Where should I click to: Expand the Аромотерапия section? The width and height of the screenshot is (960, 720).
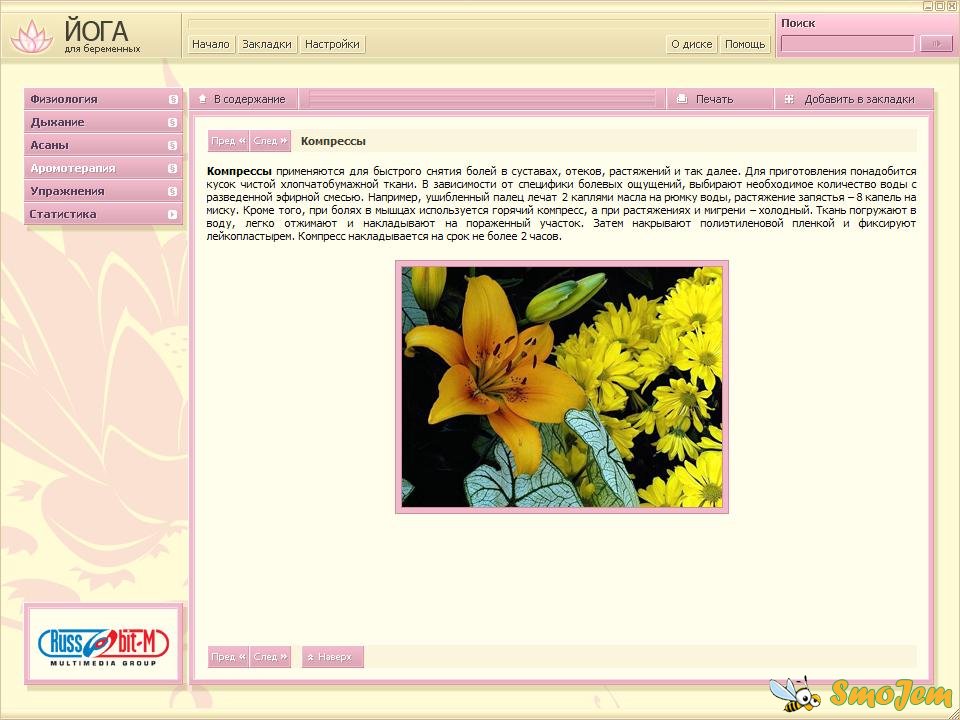pos(103,168)
